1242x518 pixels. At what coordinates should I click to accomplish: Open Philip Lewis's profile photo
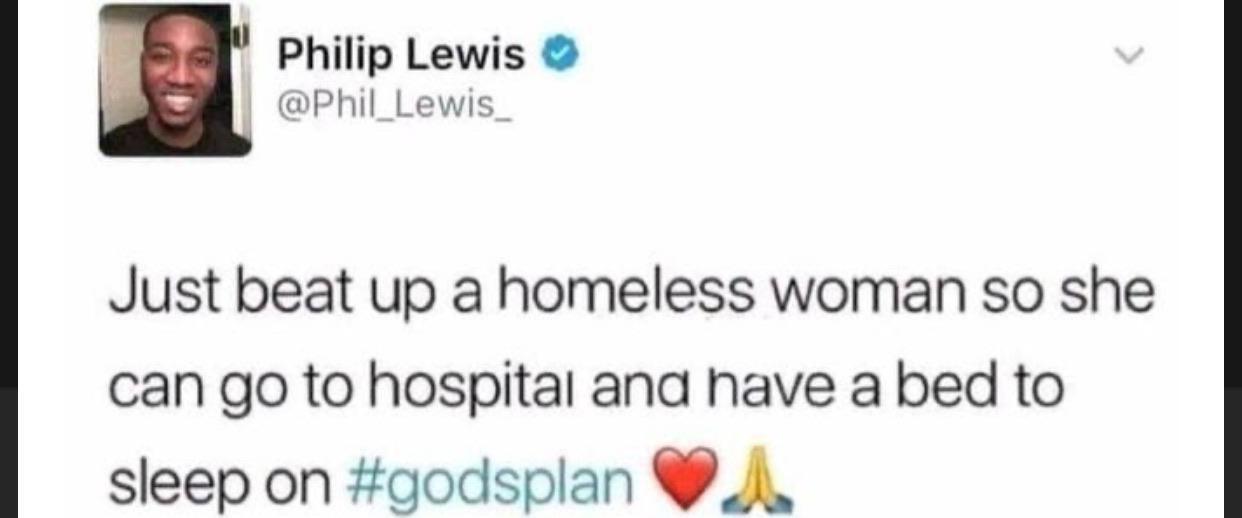click(175, 81)
